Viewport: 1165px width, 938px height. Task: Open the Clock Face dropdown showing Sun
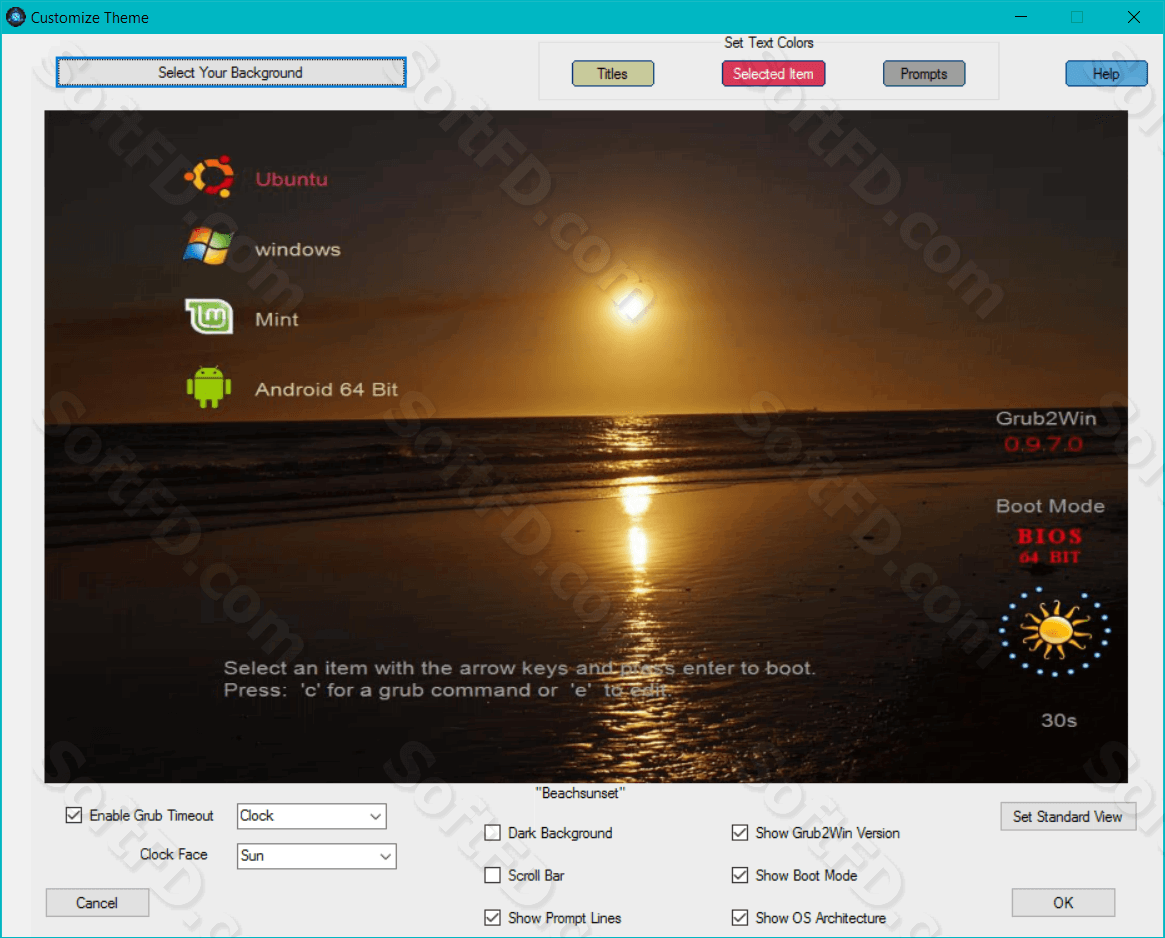tap(317, 856)
